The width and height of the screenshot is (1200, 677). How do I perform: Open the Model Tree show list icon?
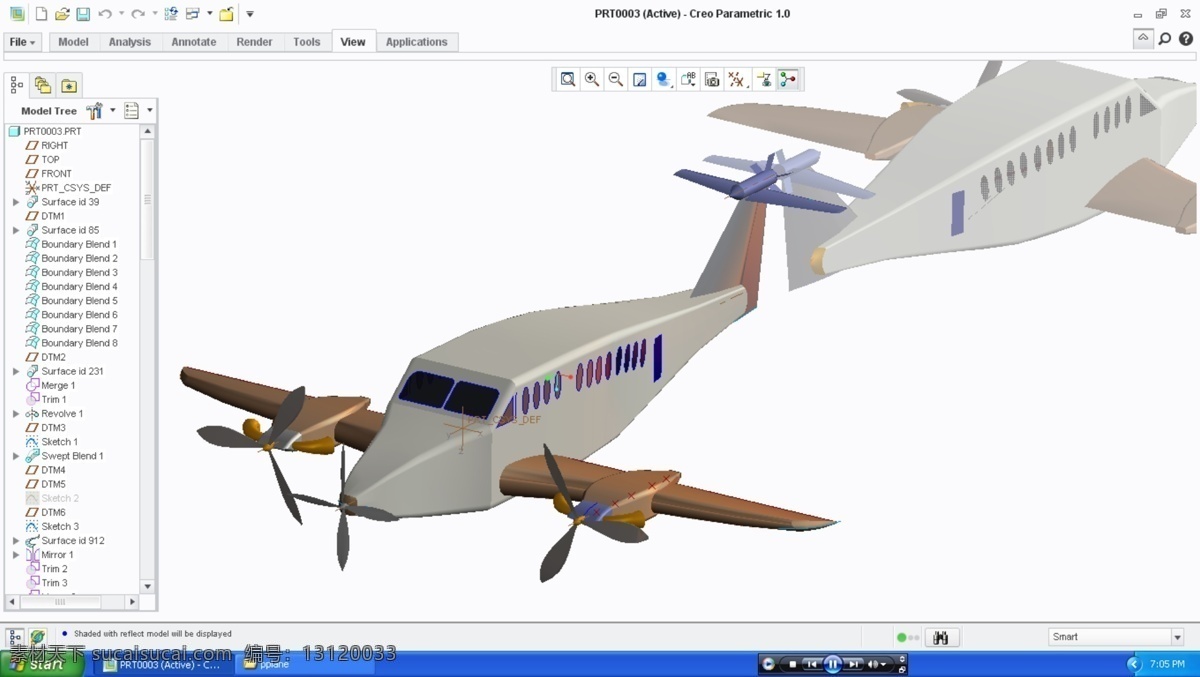[132, 110]
